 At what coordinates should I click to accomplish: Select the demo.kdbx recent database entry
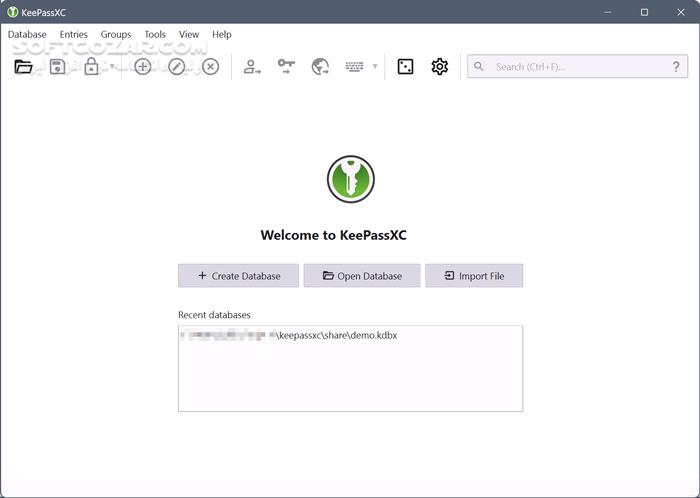(x=350, y=335)
